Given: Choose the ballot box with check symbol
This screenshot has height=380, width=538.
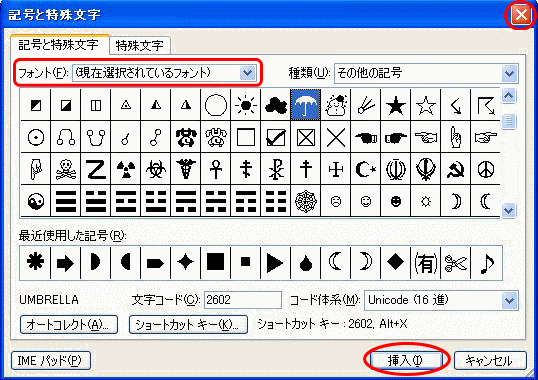Looking at the screenshot, I should tap(276, 137).
